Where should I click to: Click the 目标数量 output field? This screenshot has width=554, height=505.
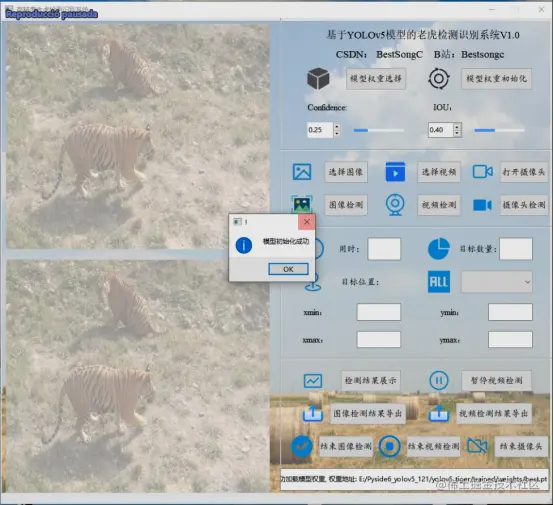[x=516, y=249]
